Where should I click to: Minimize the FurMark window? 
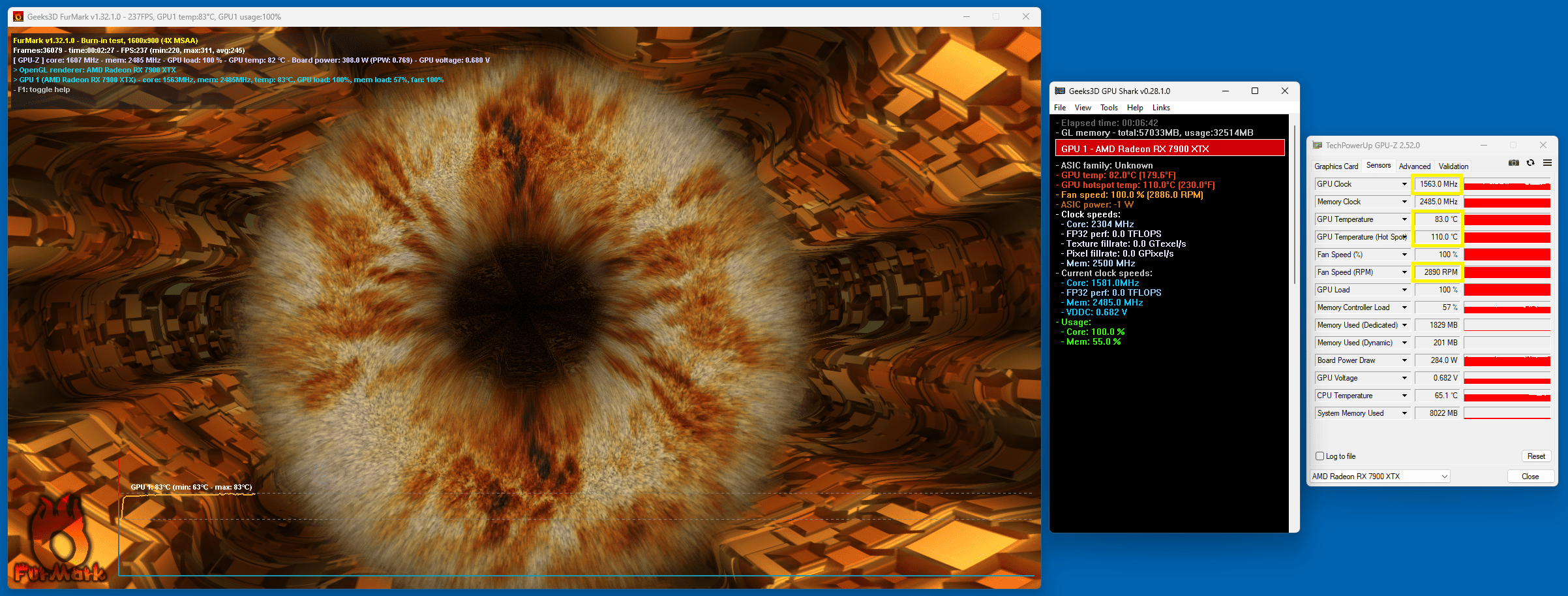[x=967, y=16]
